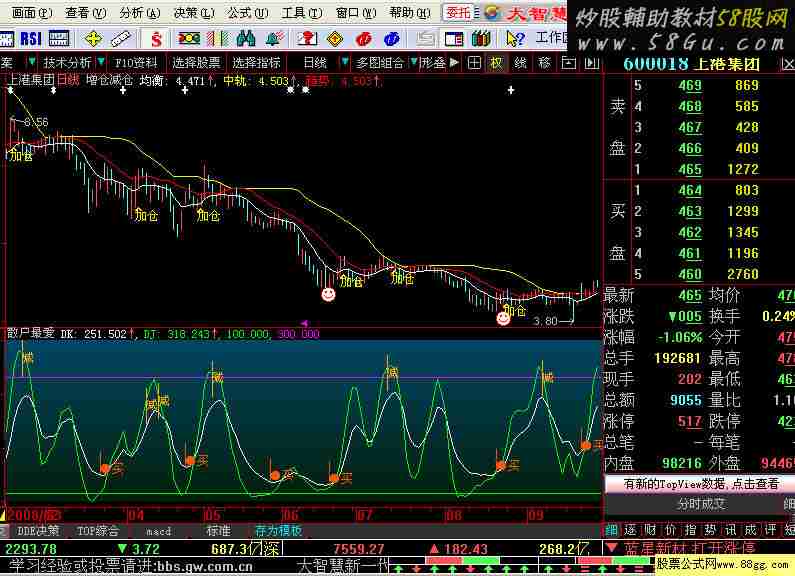795x576 pixels.
Task: Select the 势 tab in right panel
Action: [x=710, y=530]
